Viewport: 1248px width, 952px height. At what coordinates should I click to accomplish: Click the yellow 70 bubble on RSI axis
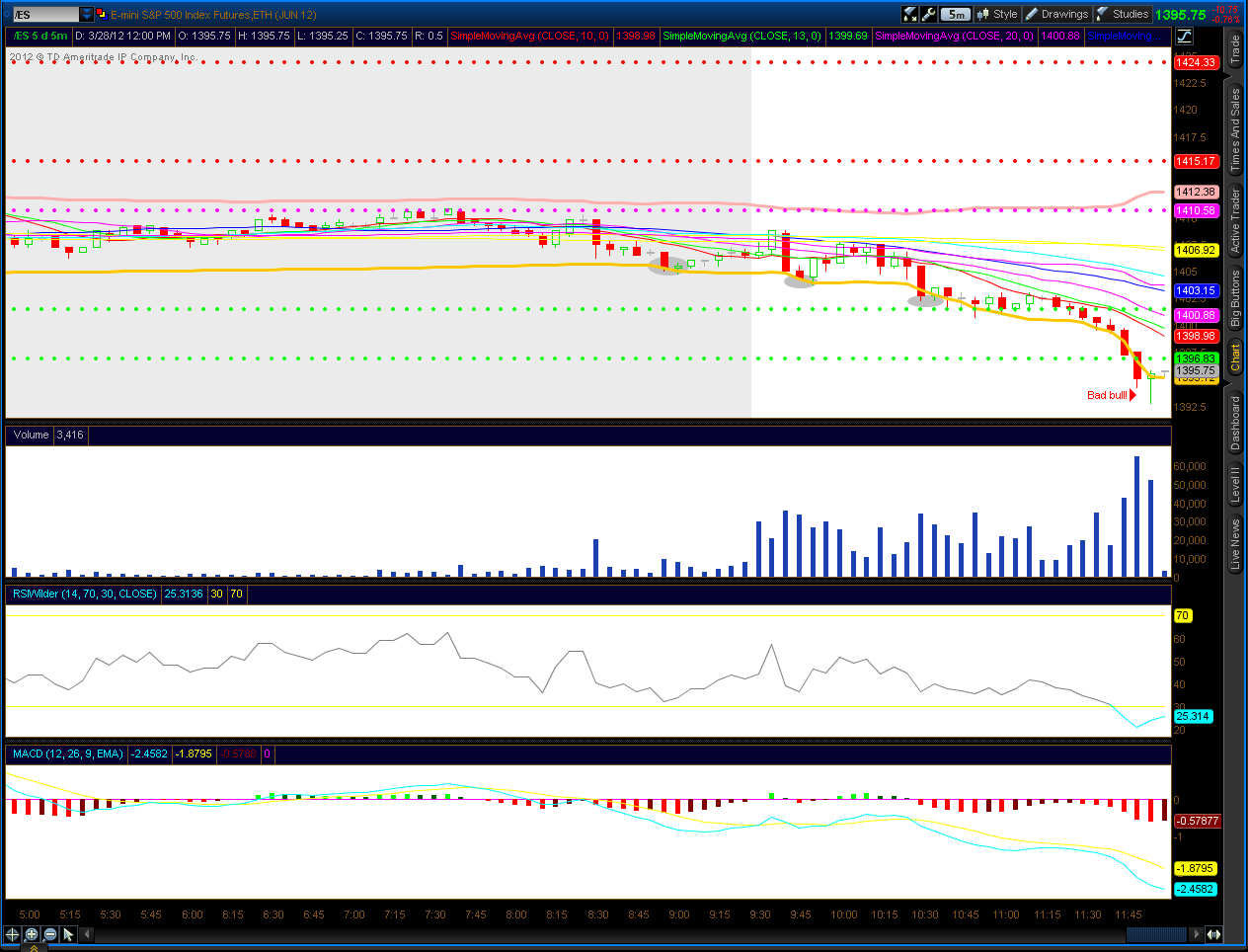(x=1182, y=615)
